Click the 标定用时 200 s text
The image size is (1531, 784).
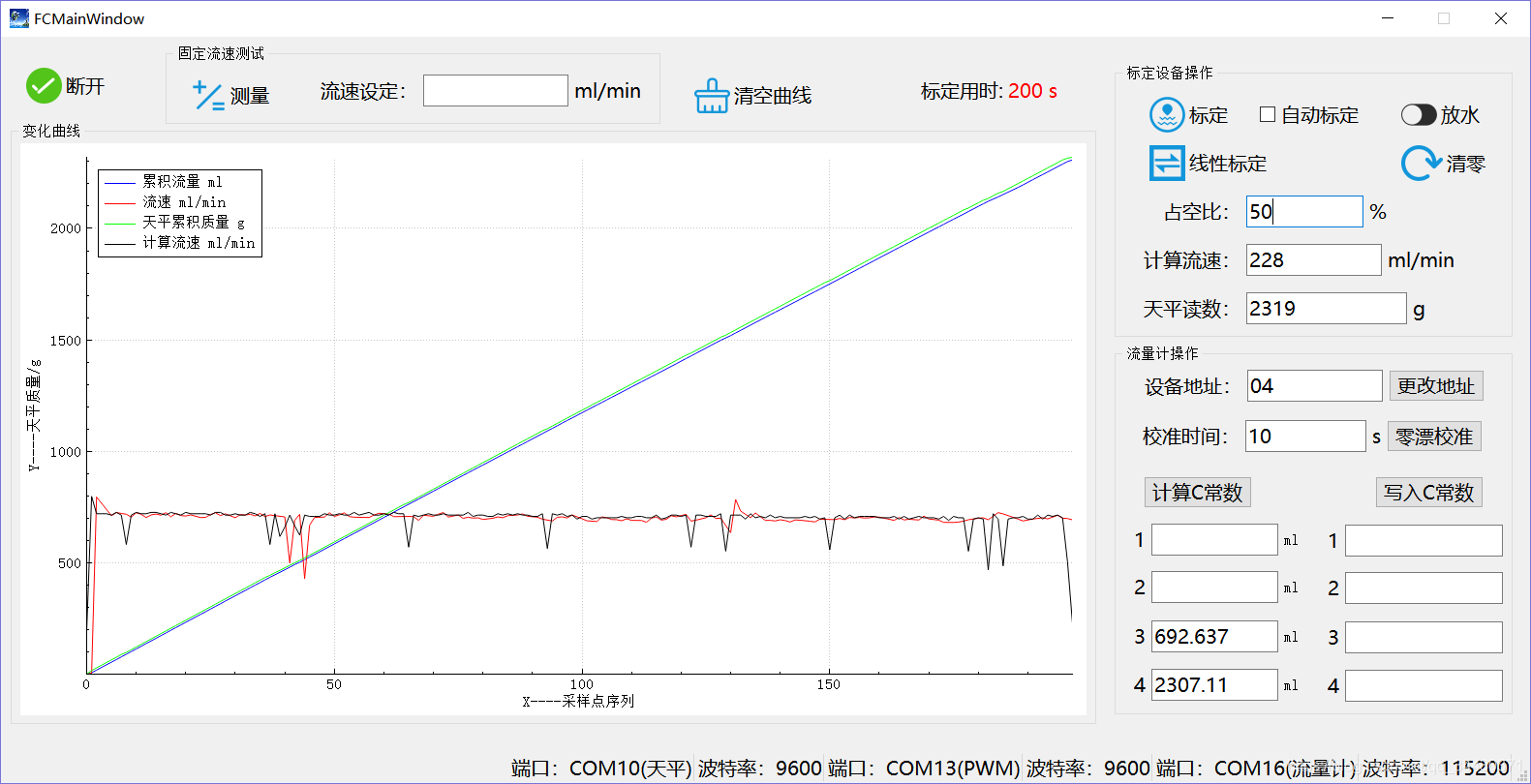(989, 91)
